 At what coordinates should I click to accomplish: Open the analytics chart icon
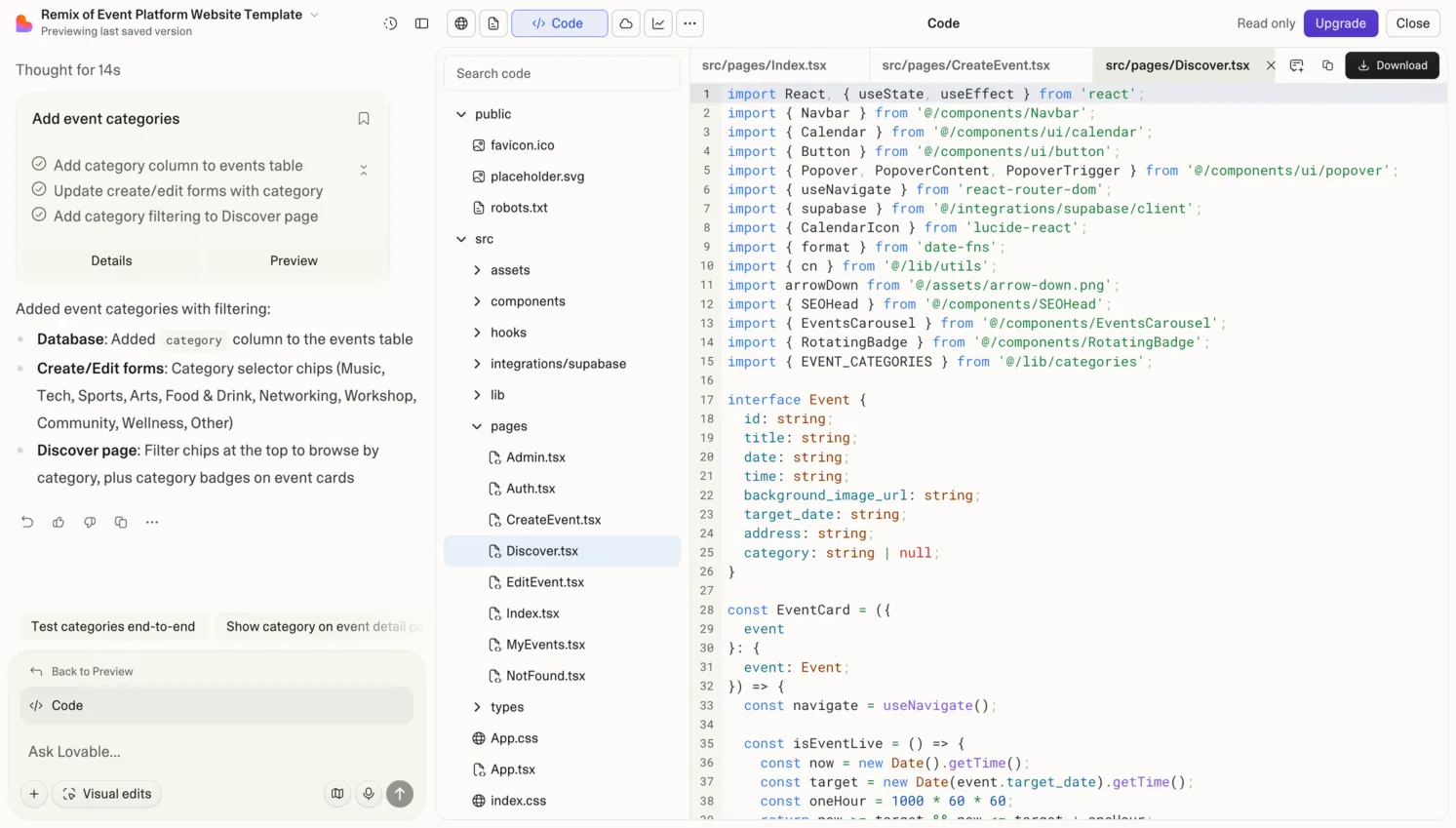coord(657,22)
